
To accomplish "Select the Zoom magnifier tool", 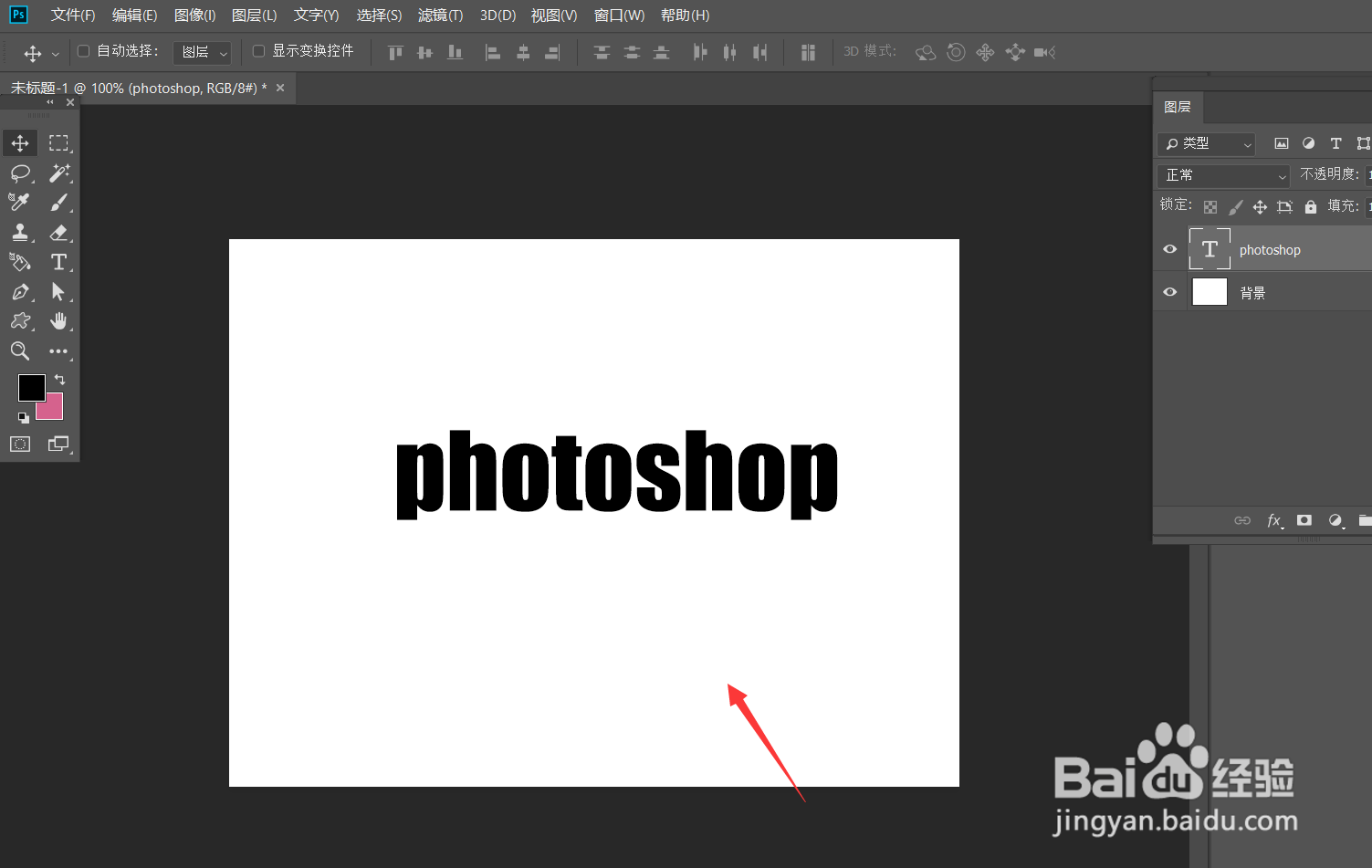I will (20, 351).
